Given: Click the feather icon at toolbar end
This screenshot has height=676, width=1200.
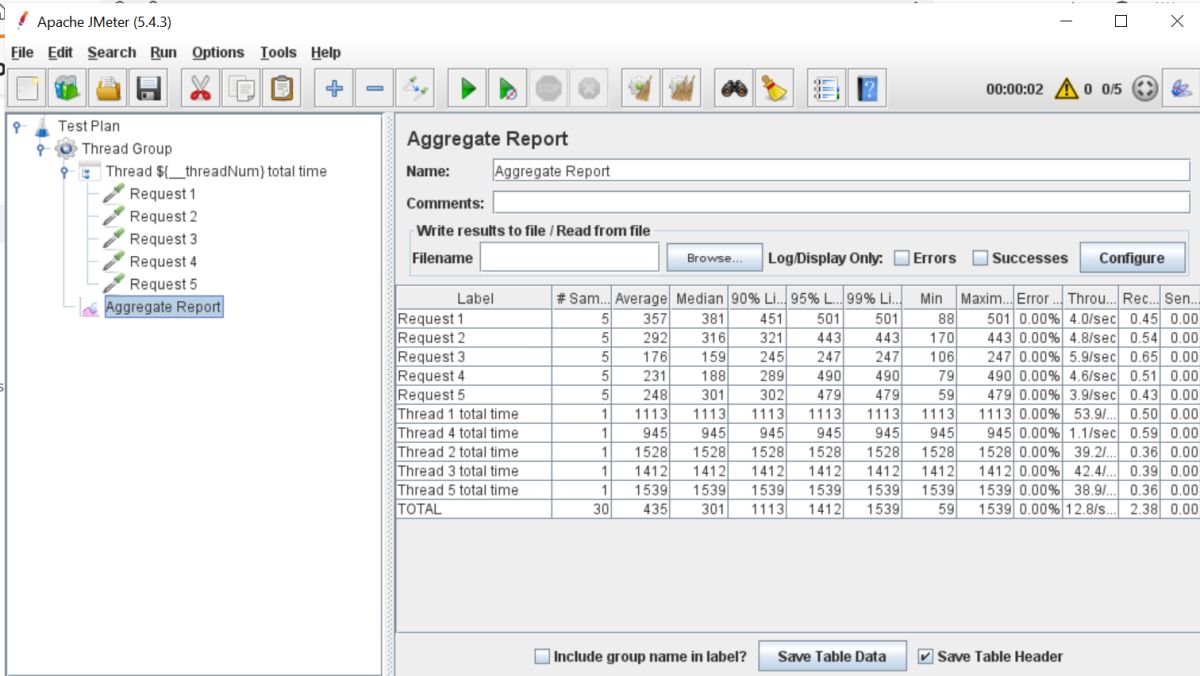Looking at the screenshot, I should tap(1180, 89).
